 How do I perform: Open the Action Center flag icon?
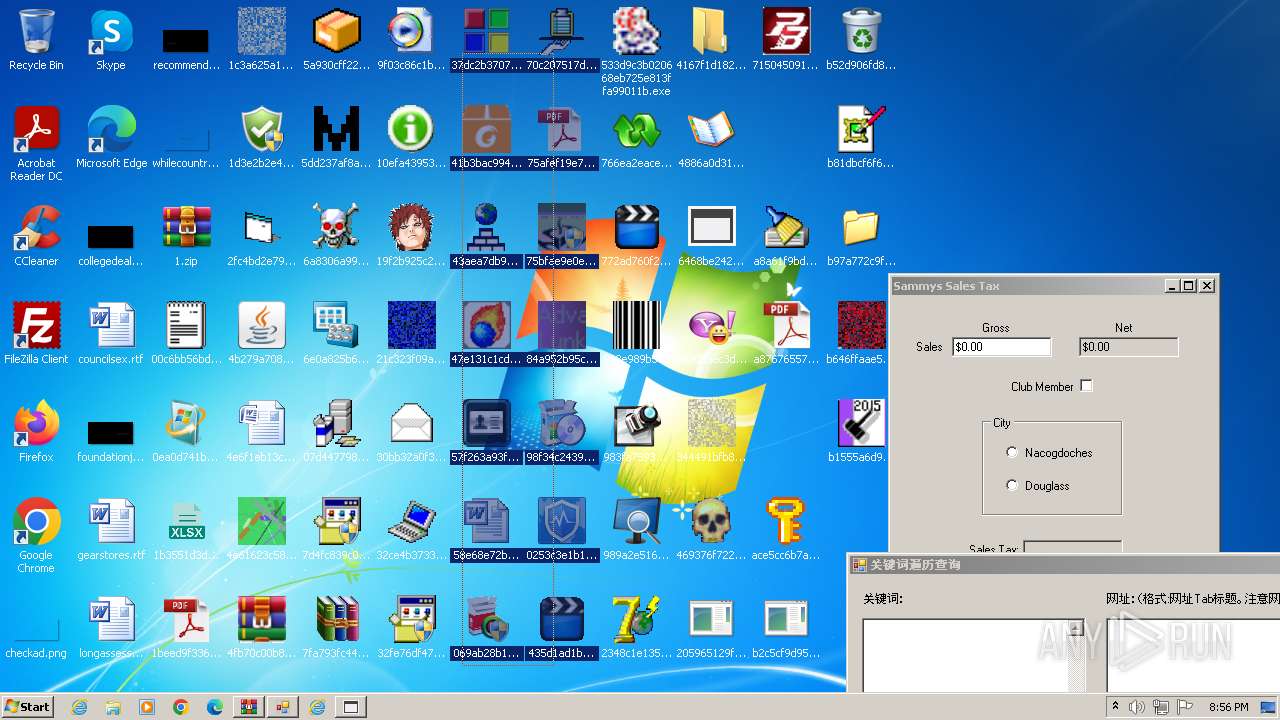[1185, 707]
